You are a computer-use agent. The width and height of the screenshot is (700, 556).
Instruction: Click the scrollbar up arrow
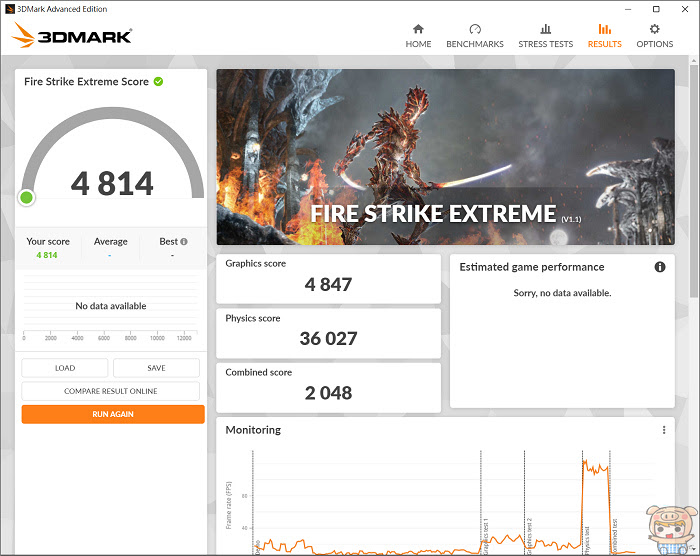click(x=693, y=60)
